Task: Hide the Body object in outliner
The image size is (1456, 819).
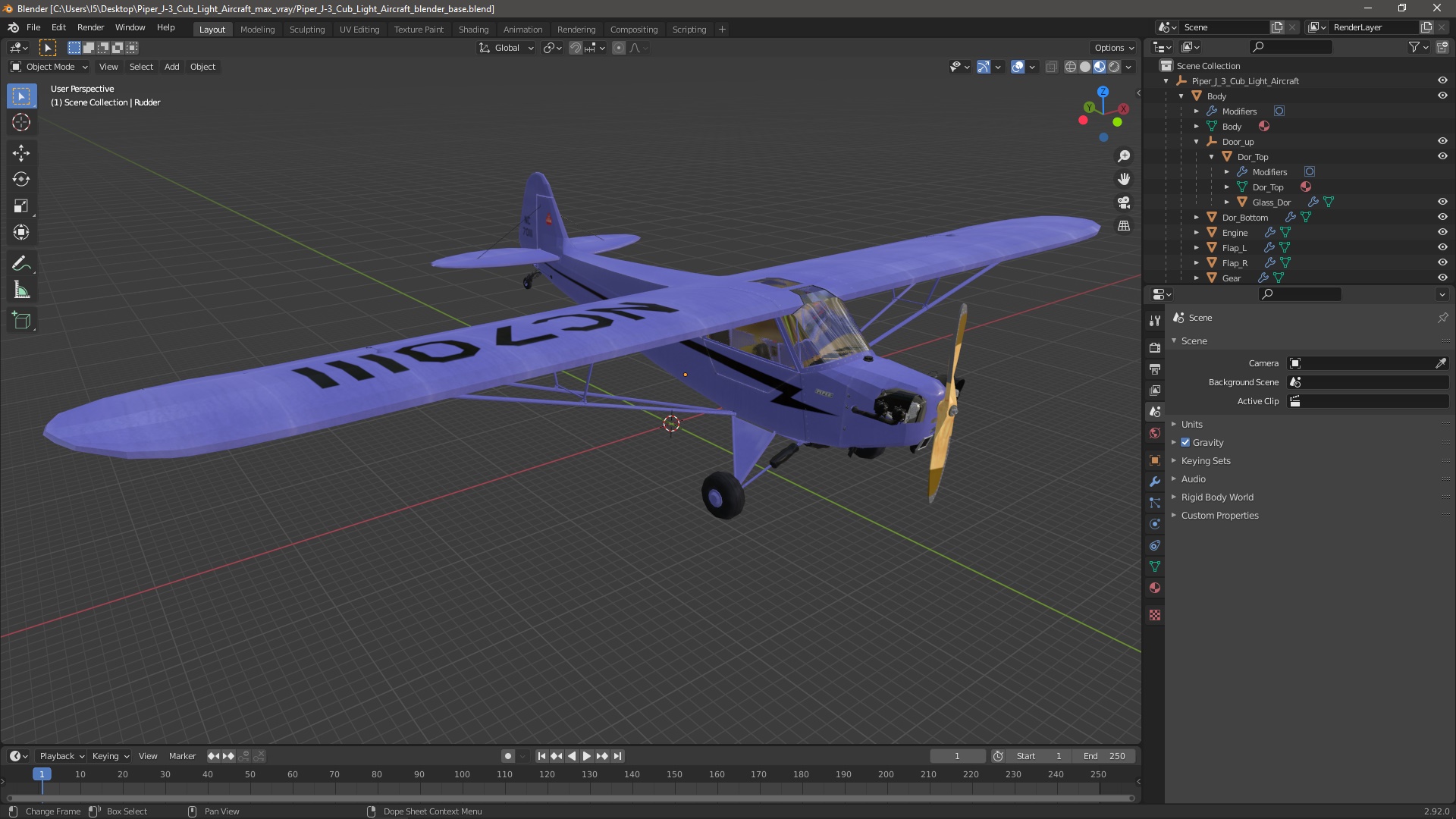Action: click(x=1442, y=96)
